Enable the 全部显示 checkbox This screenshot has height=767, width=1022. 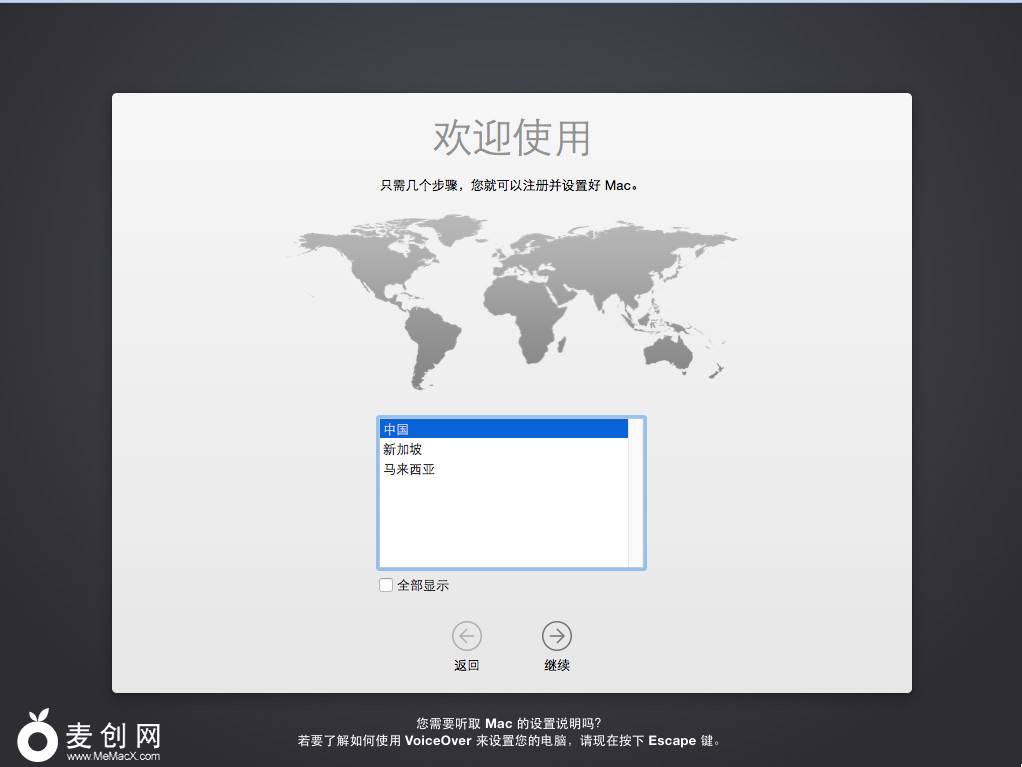point(386,585)
